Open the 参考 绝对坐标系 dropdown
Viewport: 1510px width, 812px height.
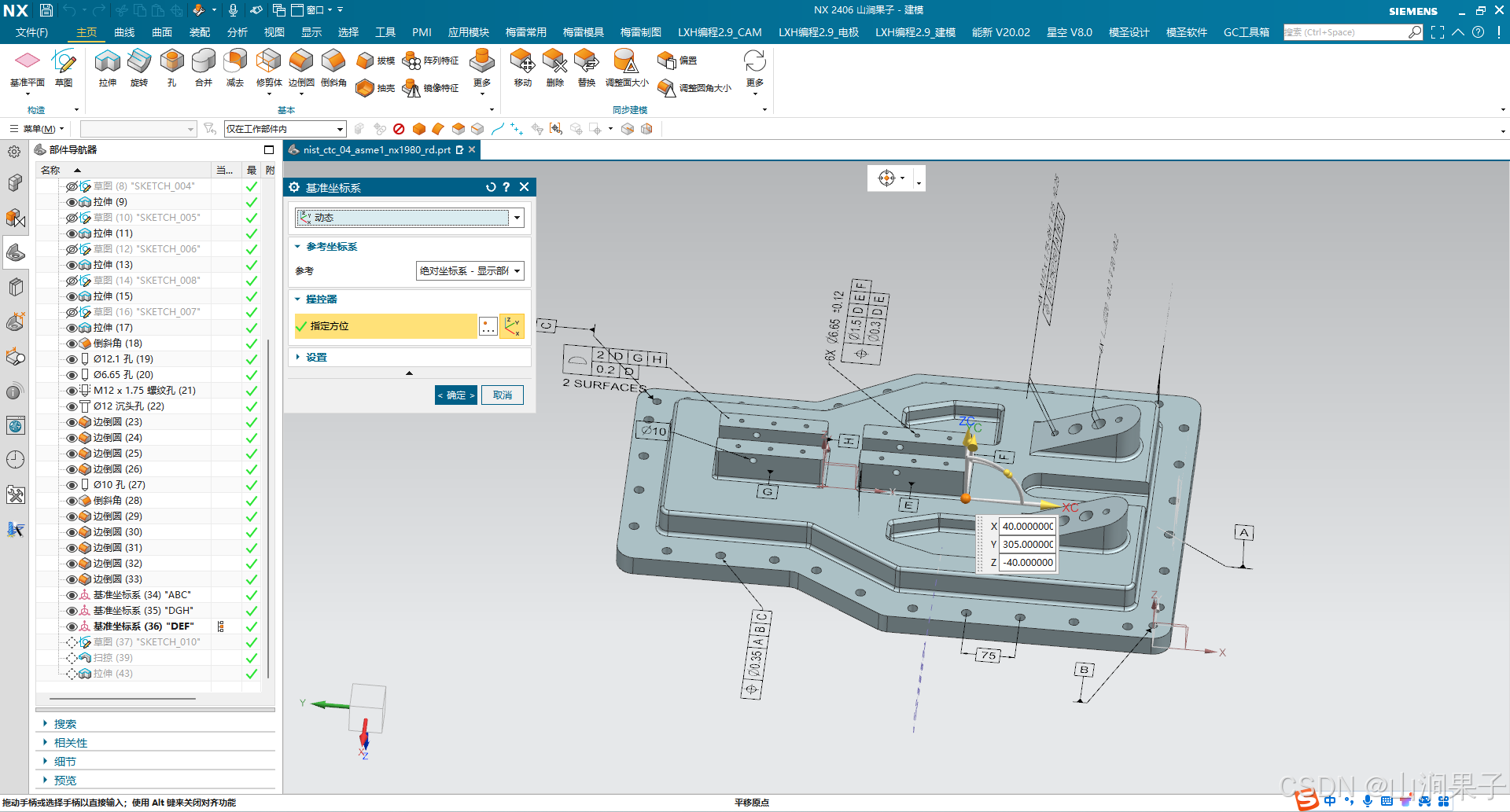(470, 271)
